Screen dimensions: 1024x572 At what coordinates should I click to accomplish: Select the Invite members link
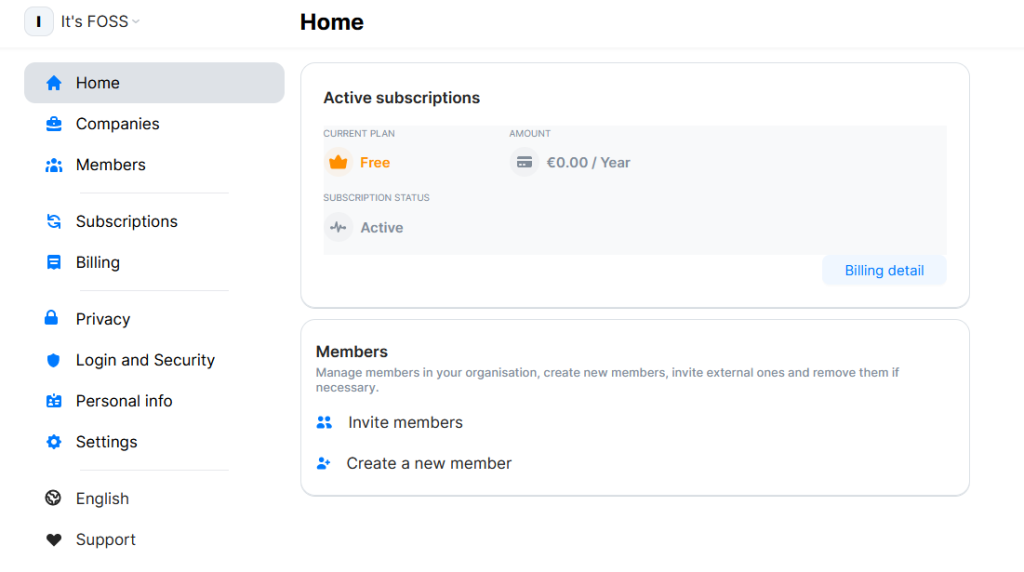[x=405, y=423]
